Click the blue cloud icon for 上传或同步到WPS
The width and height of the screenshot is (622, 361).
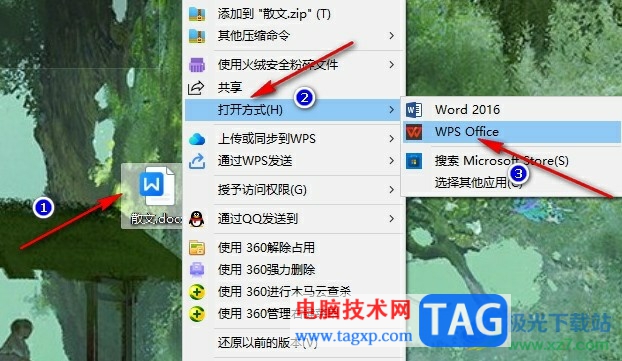coord(197,139)
